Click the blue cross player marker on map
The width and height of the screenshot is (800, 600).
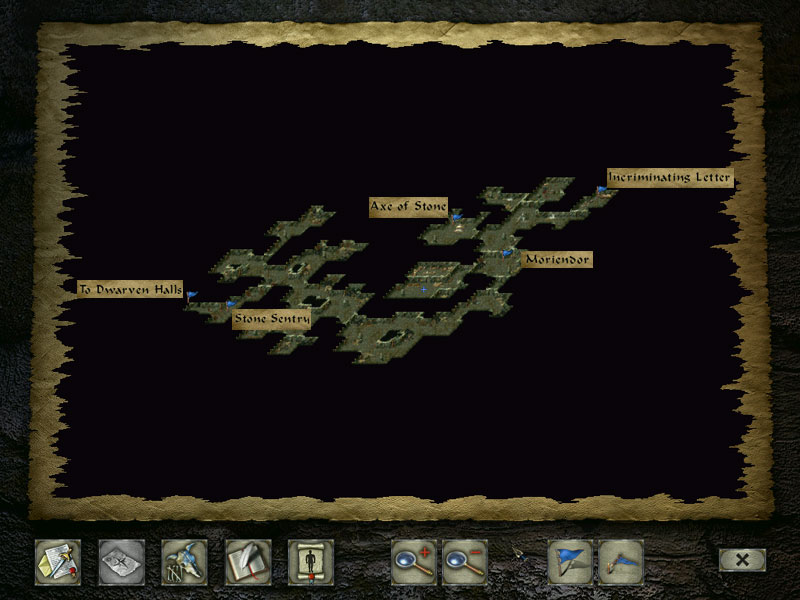tap(424, 289)
